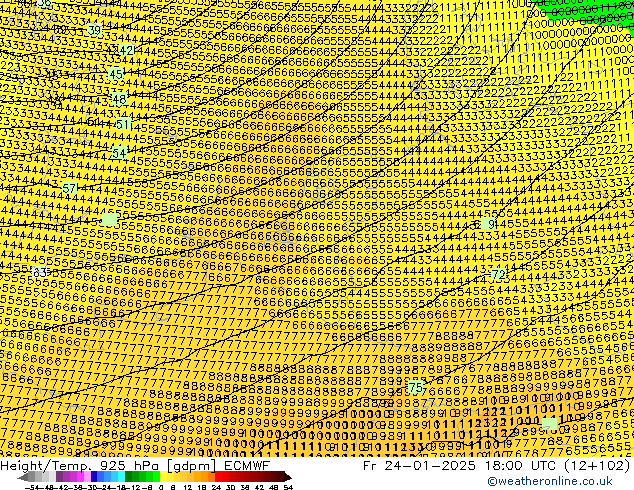Click the scale value -54 at left end
Image resolution: width=634 pixels, height=490 pixels.
tap(32, 488)
